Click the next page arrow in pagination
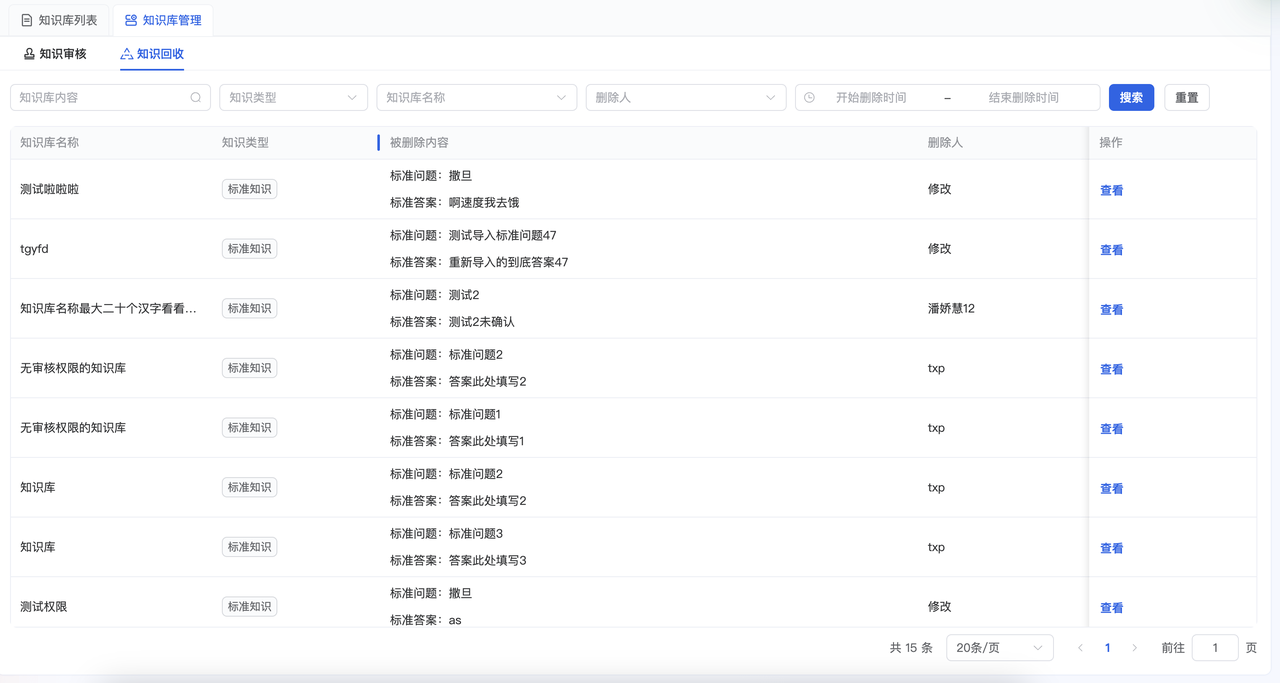Screen dimensions: 1280x683 1134,648
